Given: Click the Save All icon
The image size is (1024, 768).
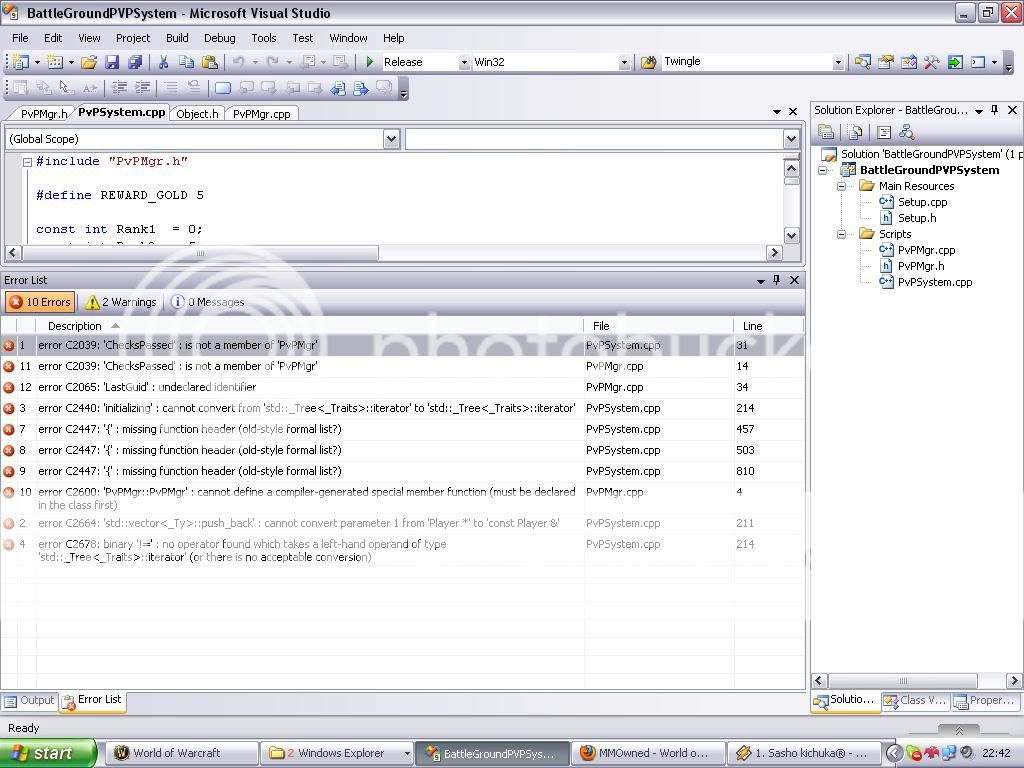Looking at the screenshot, I should pyautogui.click(x=135, y=62).
